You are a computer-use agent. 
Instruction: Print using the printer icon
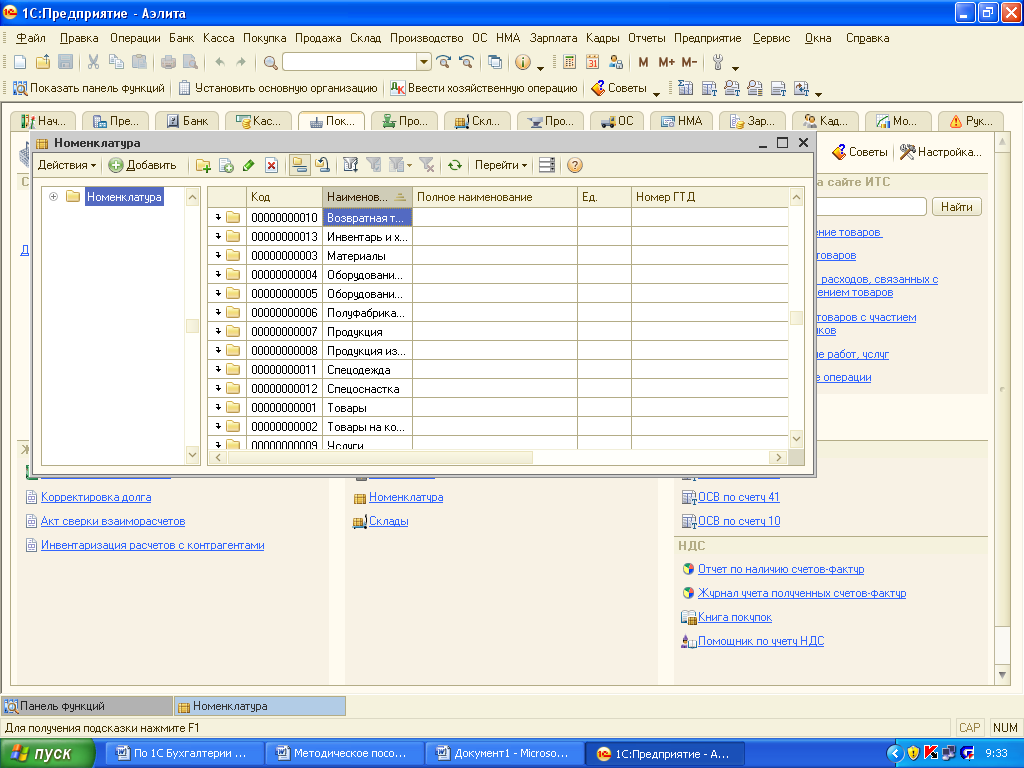168,62
